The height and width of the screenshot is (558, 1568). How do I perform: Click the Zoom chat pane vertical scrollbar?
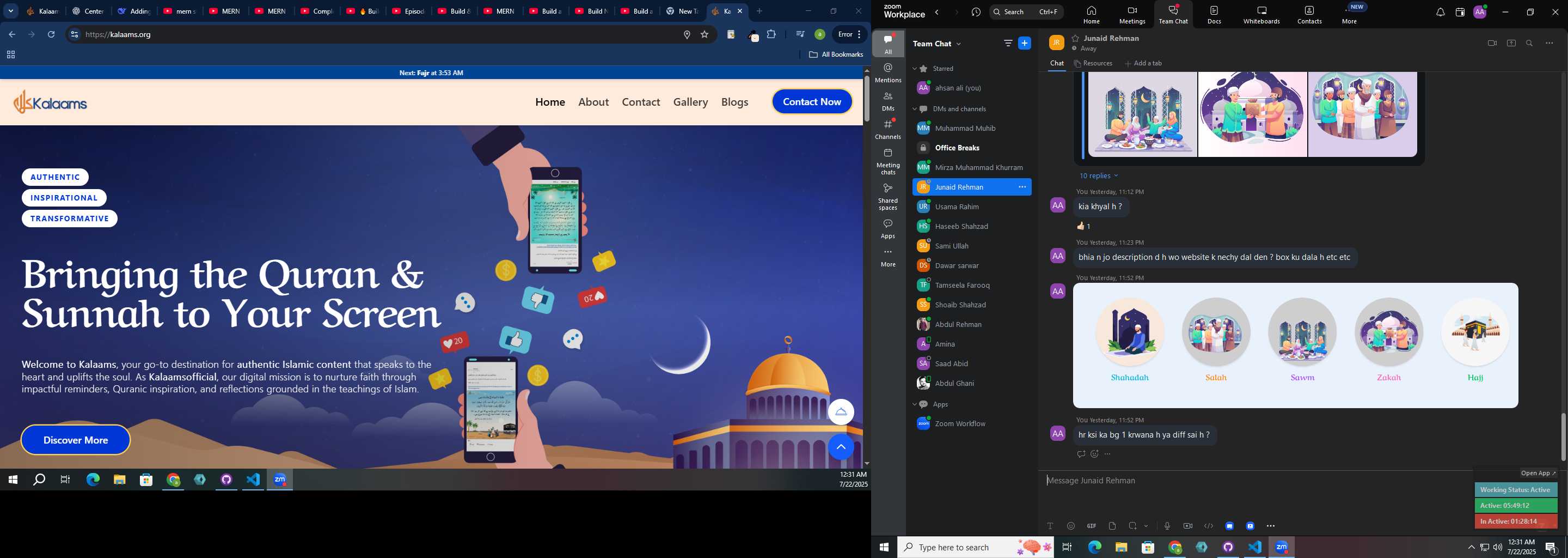1563,438
